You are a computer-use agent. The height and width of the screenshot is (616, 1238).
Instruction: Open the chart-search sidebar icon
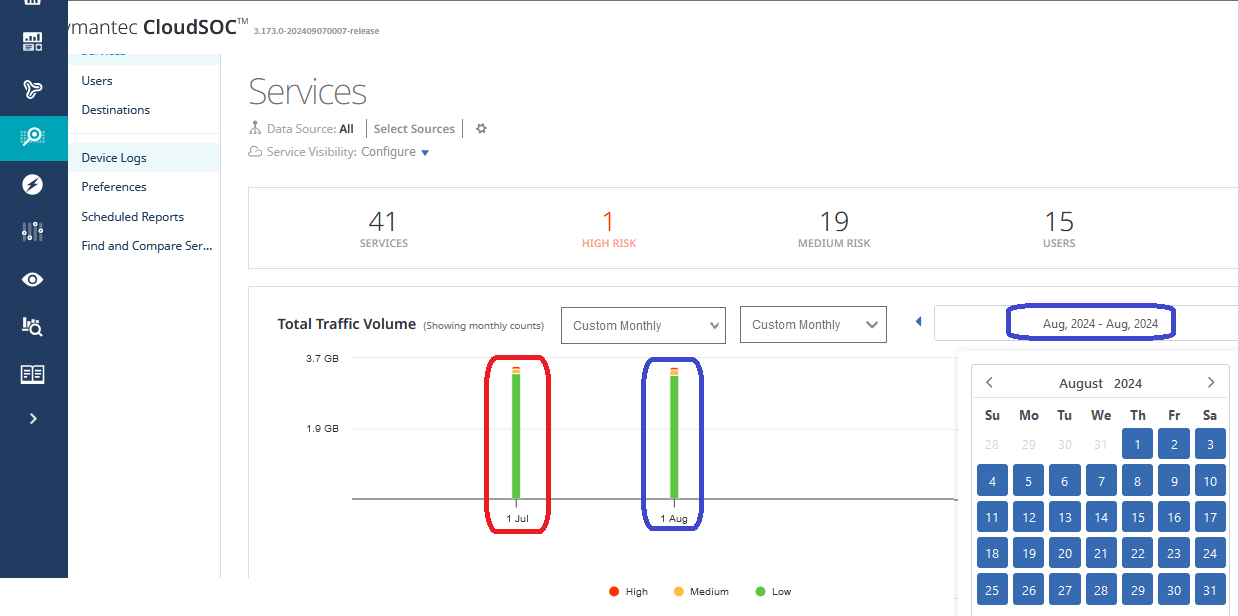(x=33, y=326)
